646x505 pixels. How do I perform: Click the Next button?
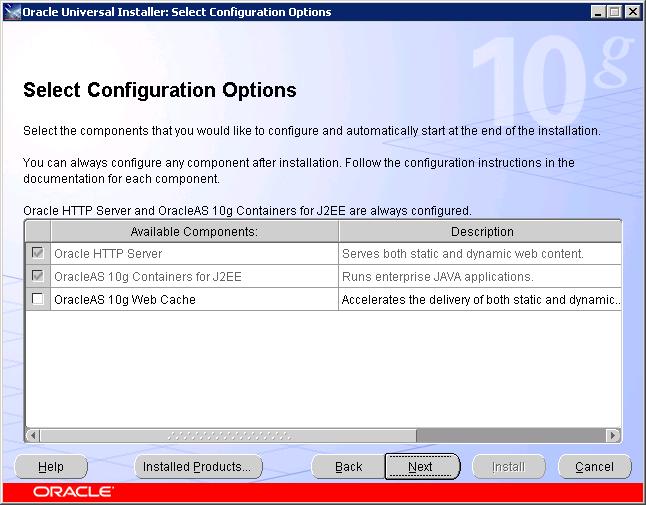click(422, 467)
